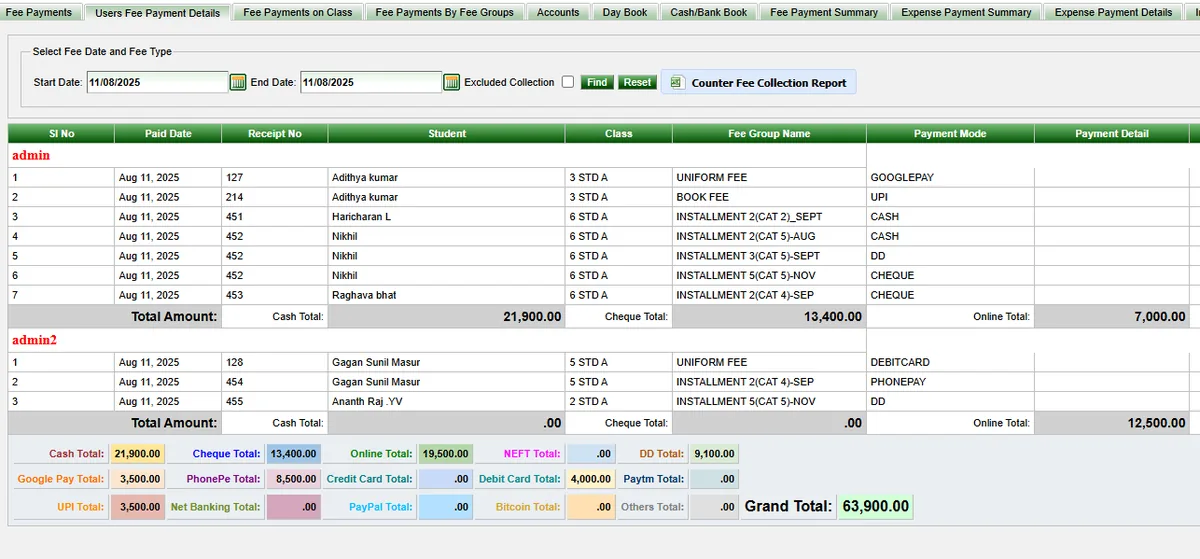Viewport: 1200px width, 559px height.
Task: Click INSTALLMENT 3(CAT 5)-SEPT fee group cell
Action: click(x=769, y=256)
